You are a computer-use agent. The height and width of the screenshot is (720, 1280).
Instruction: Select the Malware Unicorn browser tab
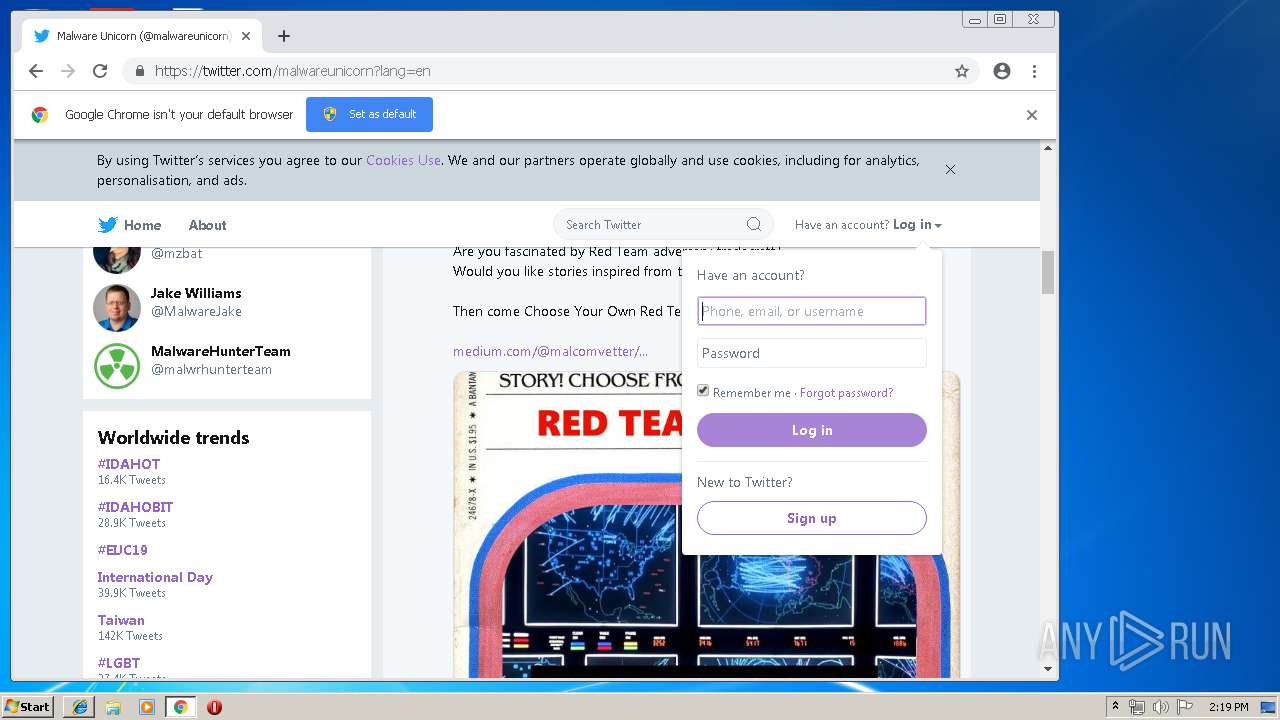pyautogui.click(x=142, y=36)
